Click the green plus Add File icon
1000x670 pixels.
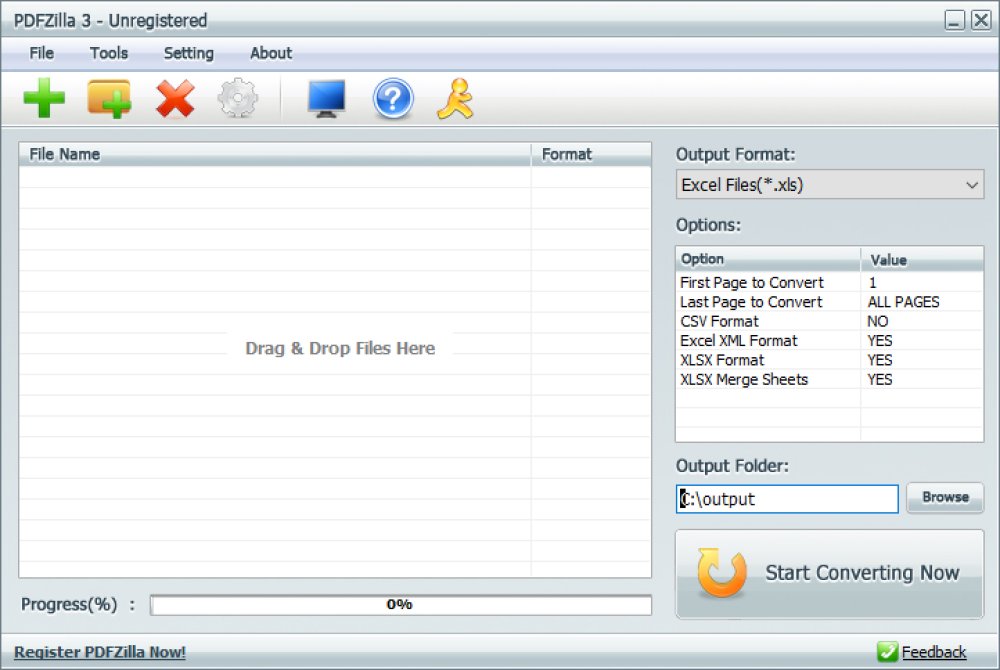coord(44,98)
